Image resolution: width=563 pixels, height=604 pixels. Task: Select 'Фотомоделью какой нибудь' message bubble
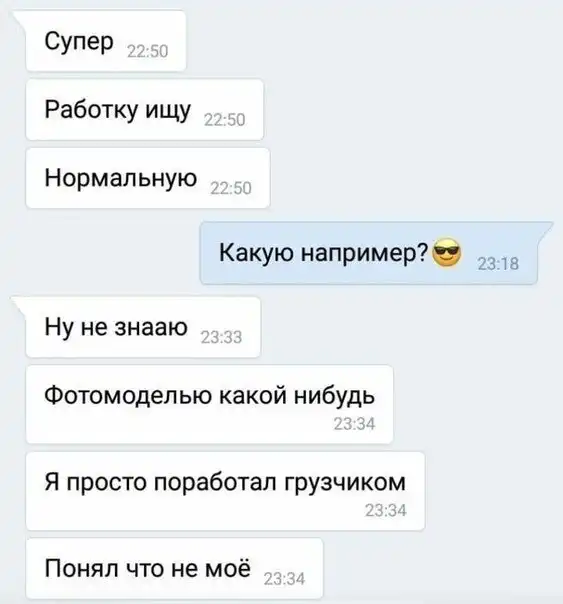tap(209, 404)
